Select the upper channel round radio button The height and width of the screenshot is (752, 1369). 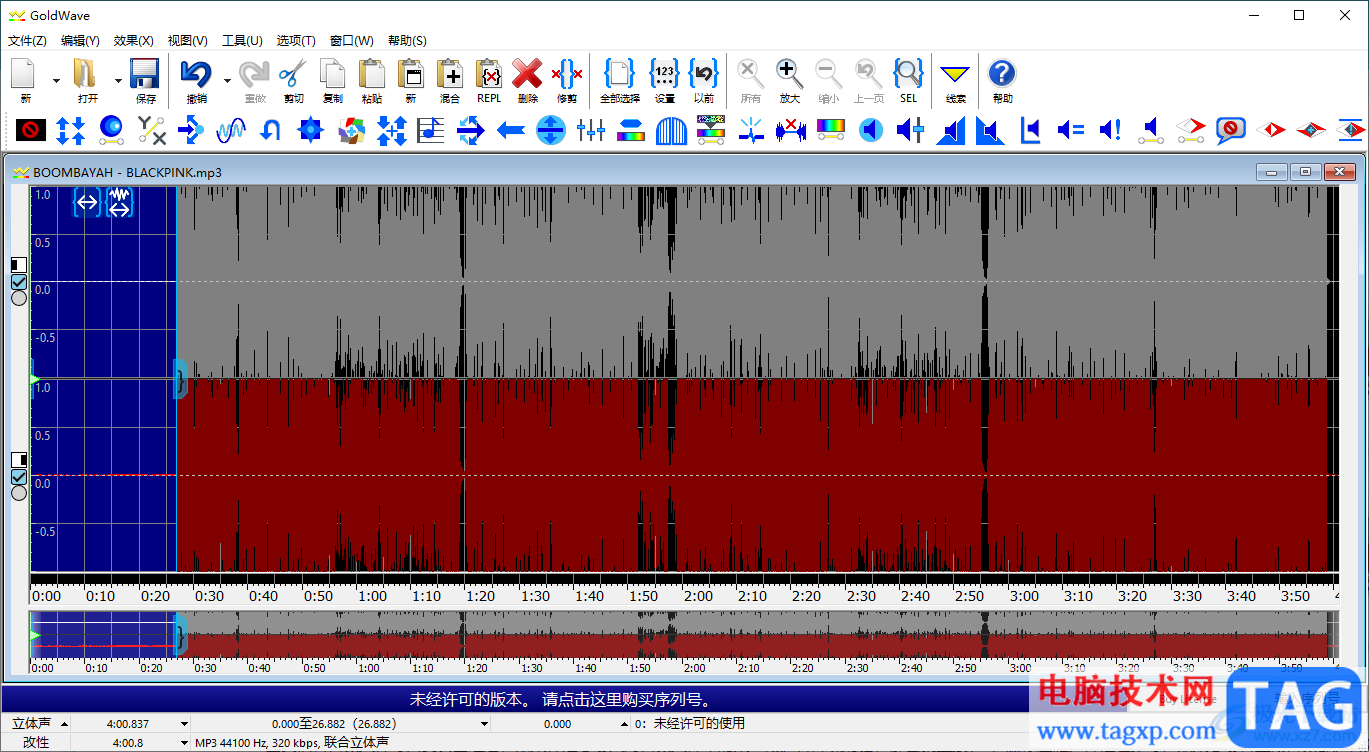point(19,298)
